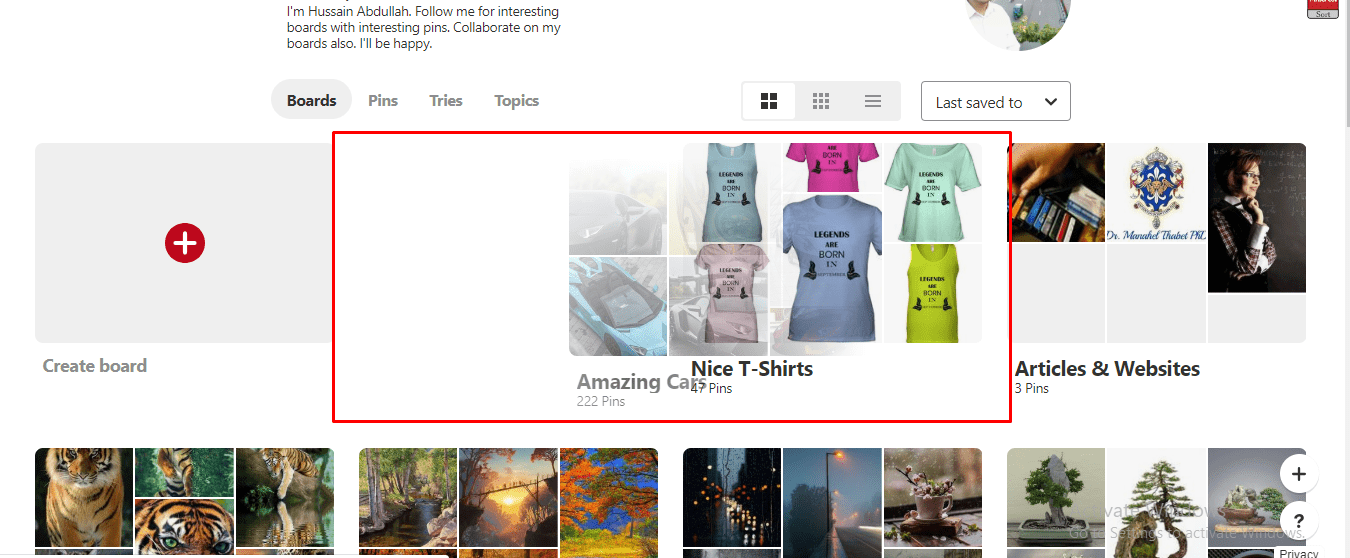Click the Dr. Manahel Thabet crest image
The image size is (1350, 558).
[x=1156, y=192]
